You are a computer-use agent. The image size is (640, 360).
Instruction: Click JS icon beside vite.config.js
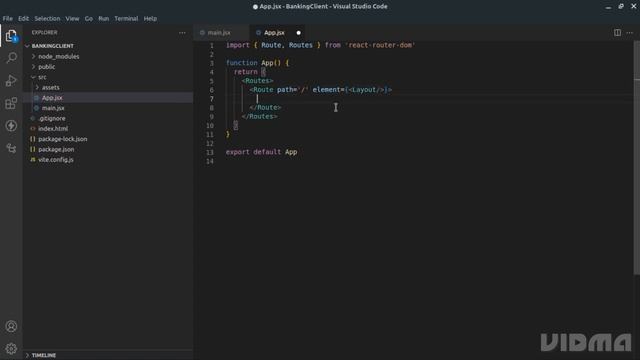33,160
